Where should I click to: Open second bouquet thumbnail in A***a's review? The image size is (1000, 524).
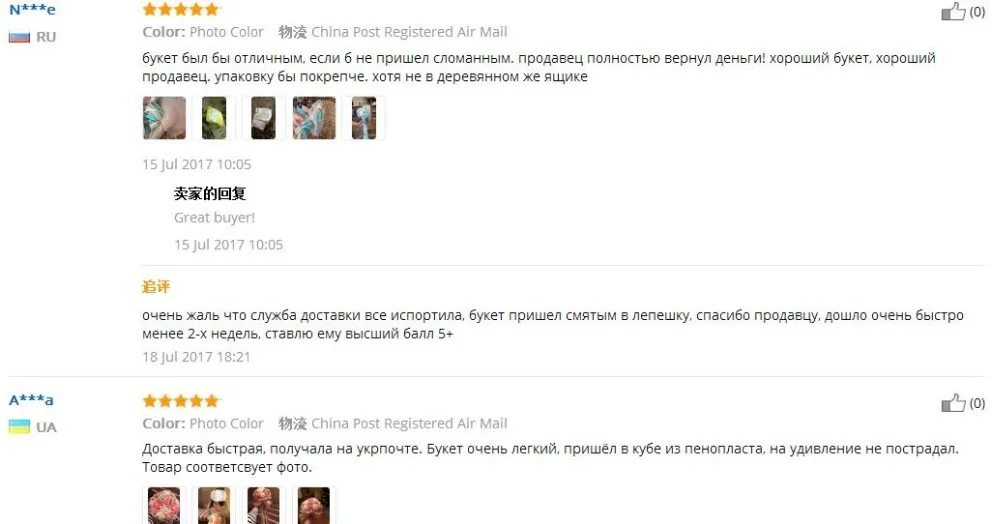[x=214, y=506]
